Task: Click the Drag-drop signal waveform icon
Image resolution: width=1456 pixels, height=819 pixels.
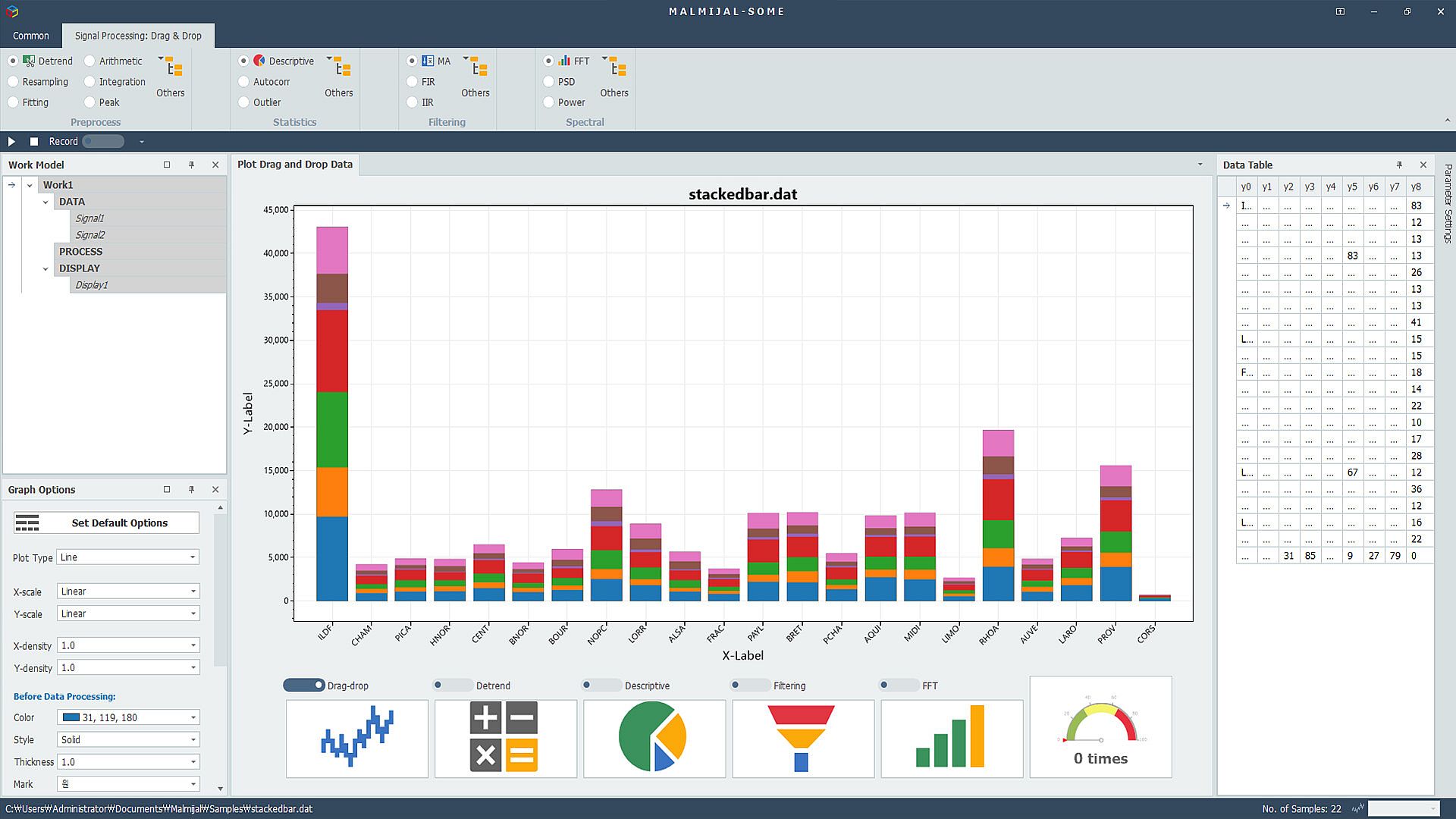Action: coord(356,738)
